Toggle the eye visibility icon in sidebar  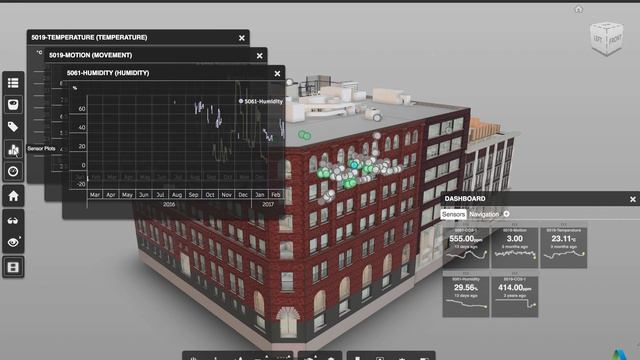click(x=13, y=242)
